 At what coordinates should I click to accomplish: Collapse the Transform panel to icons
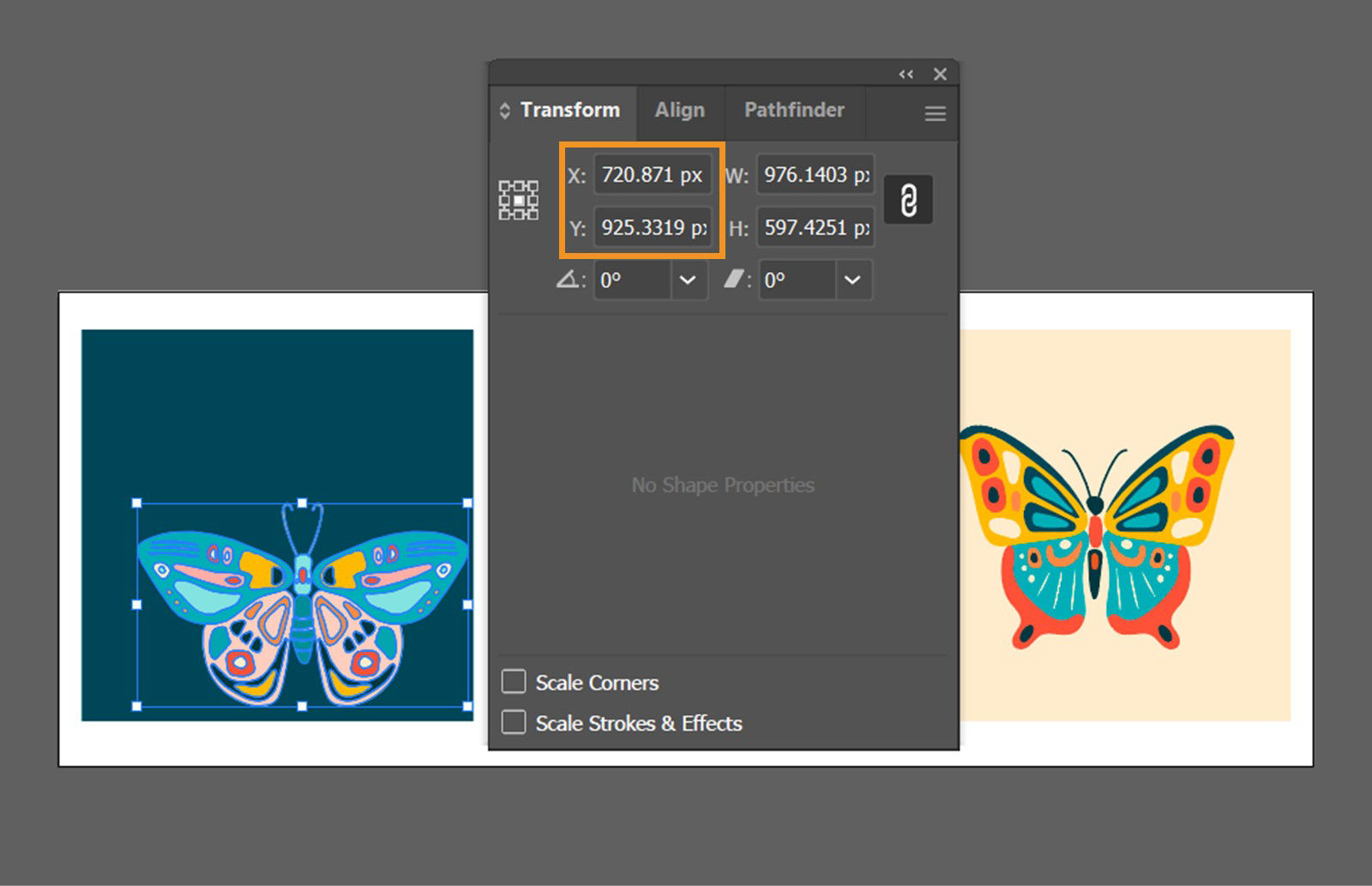click(906, 74)
